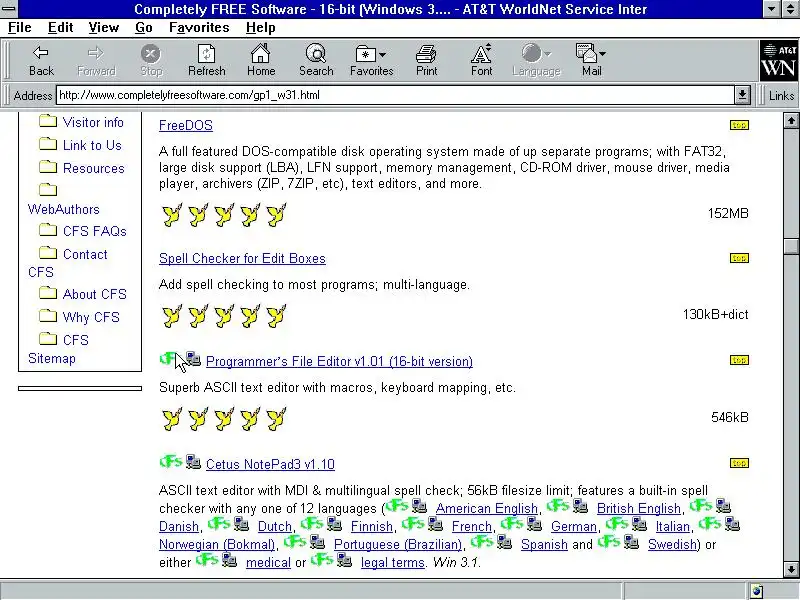This screenshot has height=600, width=800.
Task: Open the Favorites button dropdown arrow
Action: (x=383, y=54)
